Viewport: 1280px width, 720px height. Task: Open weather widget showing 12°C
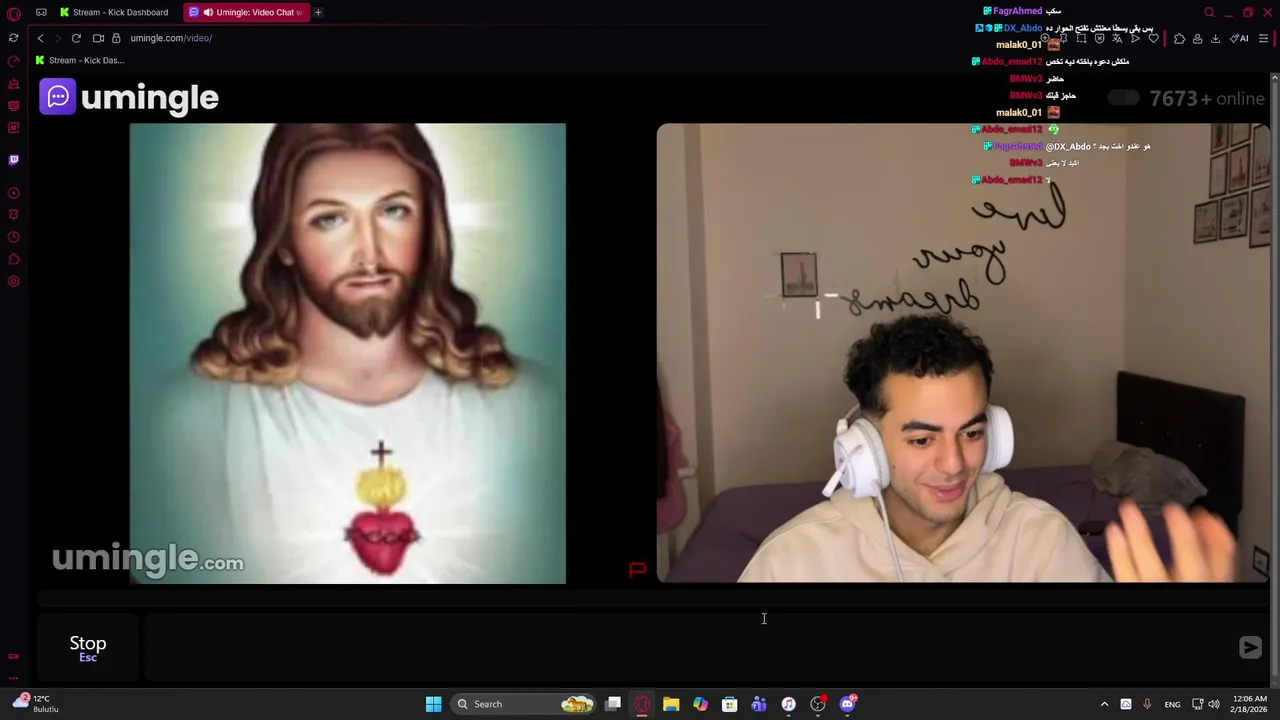click(x=35, y=704)
